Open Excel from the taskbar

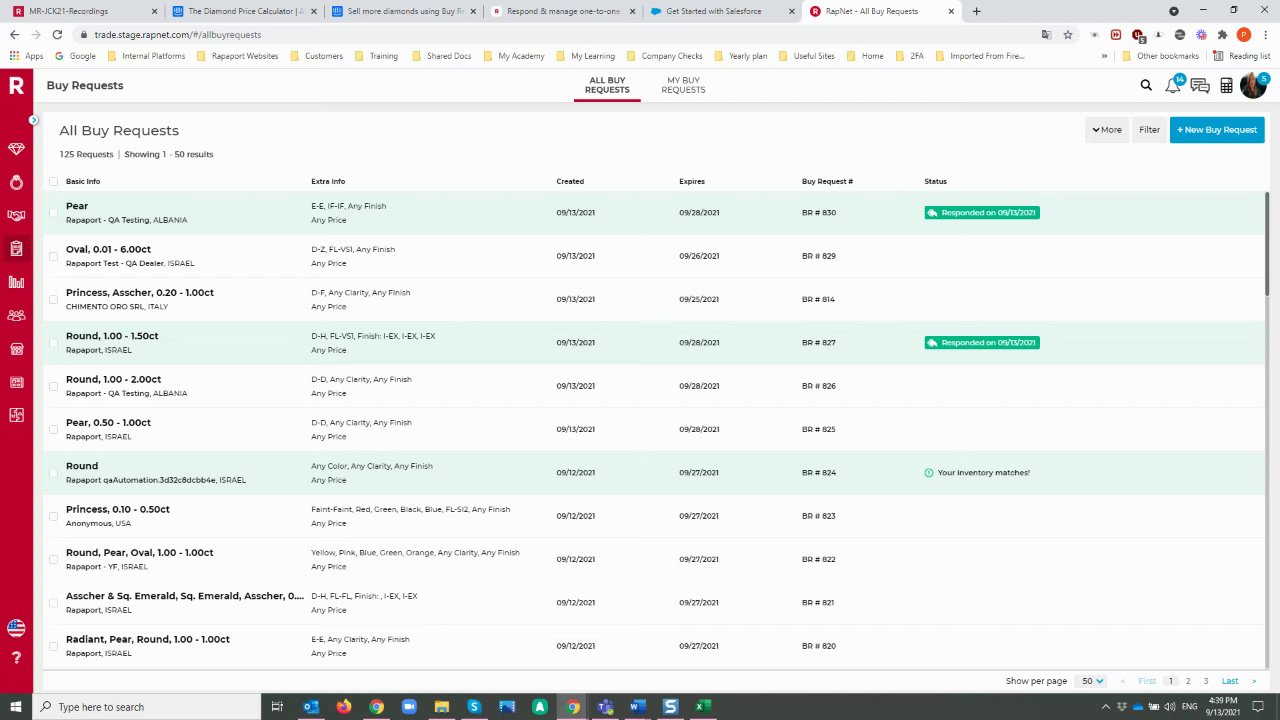[703, 707]
